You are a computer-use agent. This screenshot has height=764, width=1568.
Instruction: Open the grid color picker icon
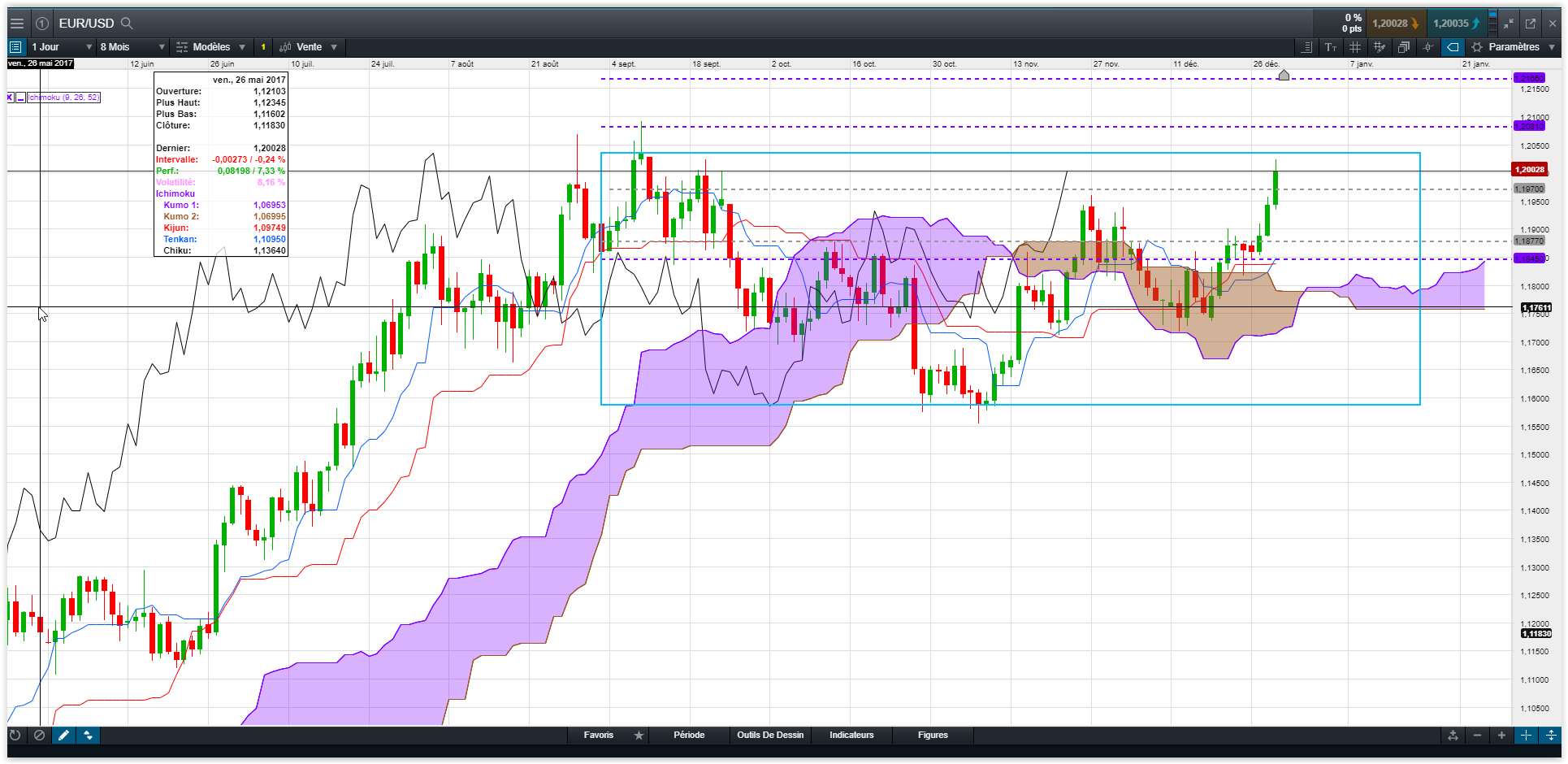pos(1380,47)
